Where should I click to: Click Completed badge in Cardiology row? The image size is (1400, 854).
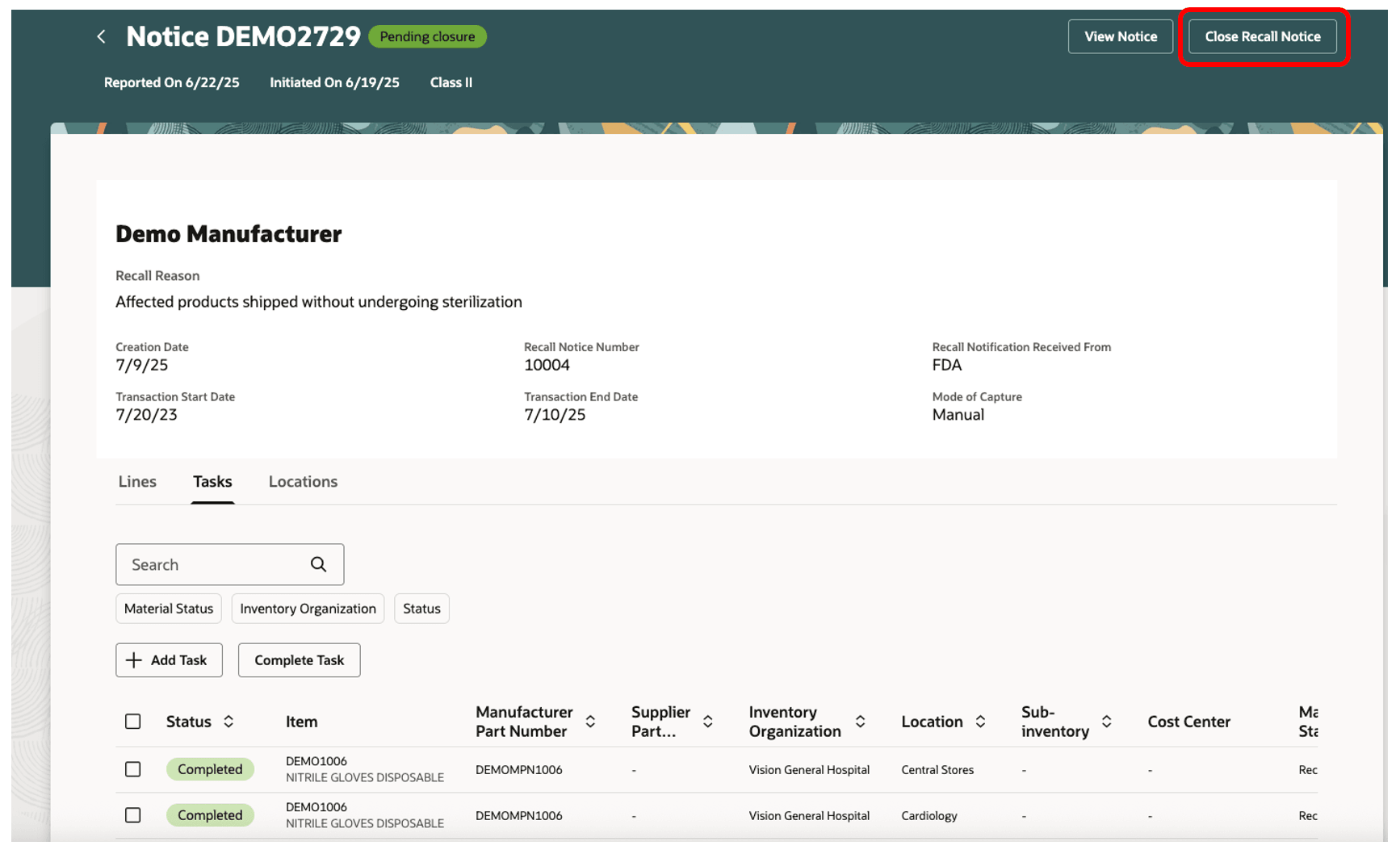click(210, 815)
